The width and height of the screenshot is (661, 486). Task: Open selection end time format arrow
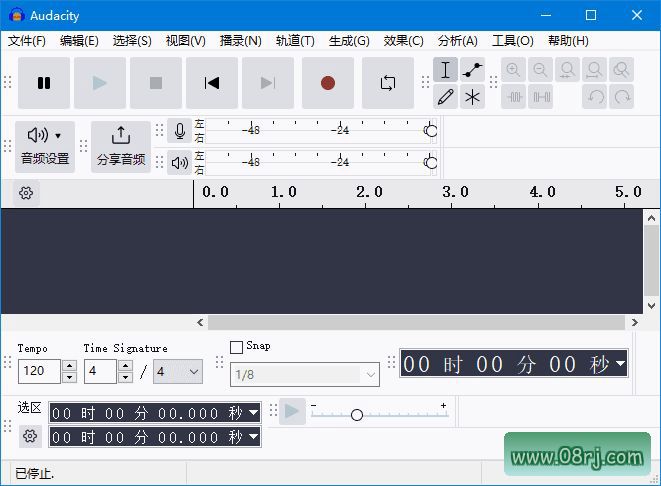(x=254, y=437)
